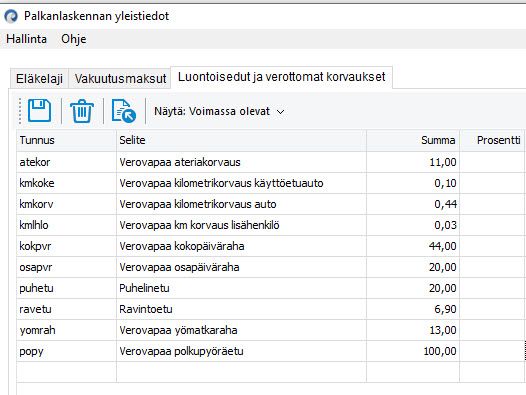Select Luontoisedut ja verottomat korvaukset tab
This screenshot has width=526, height=395.
coord(281,77)
